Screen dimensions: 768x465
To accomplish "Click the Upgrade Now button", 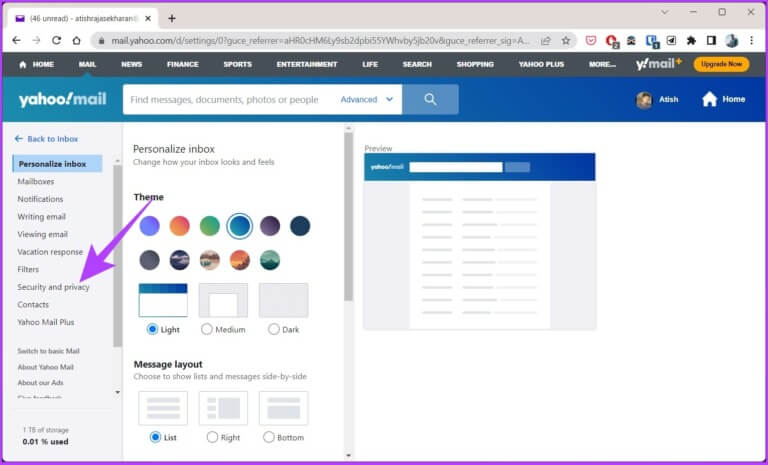I will pyautogui.click(x=721, y=64).
